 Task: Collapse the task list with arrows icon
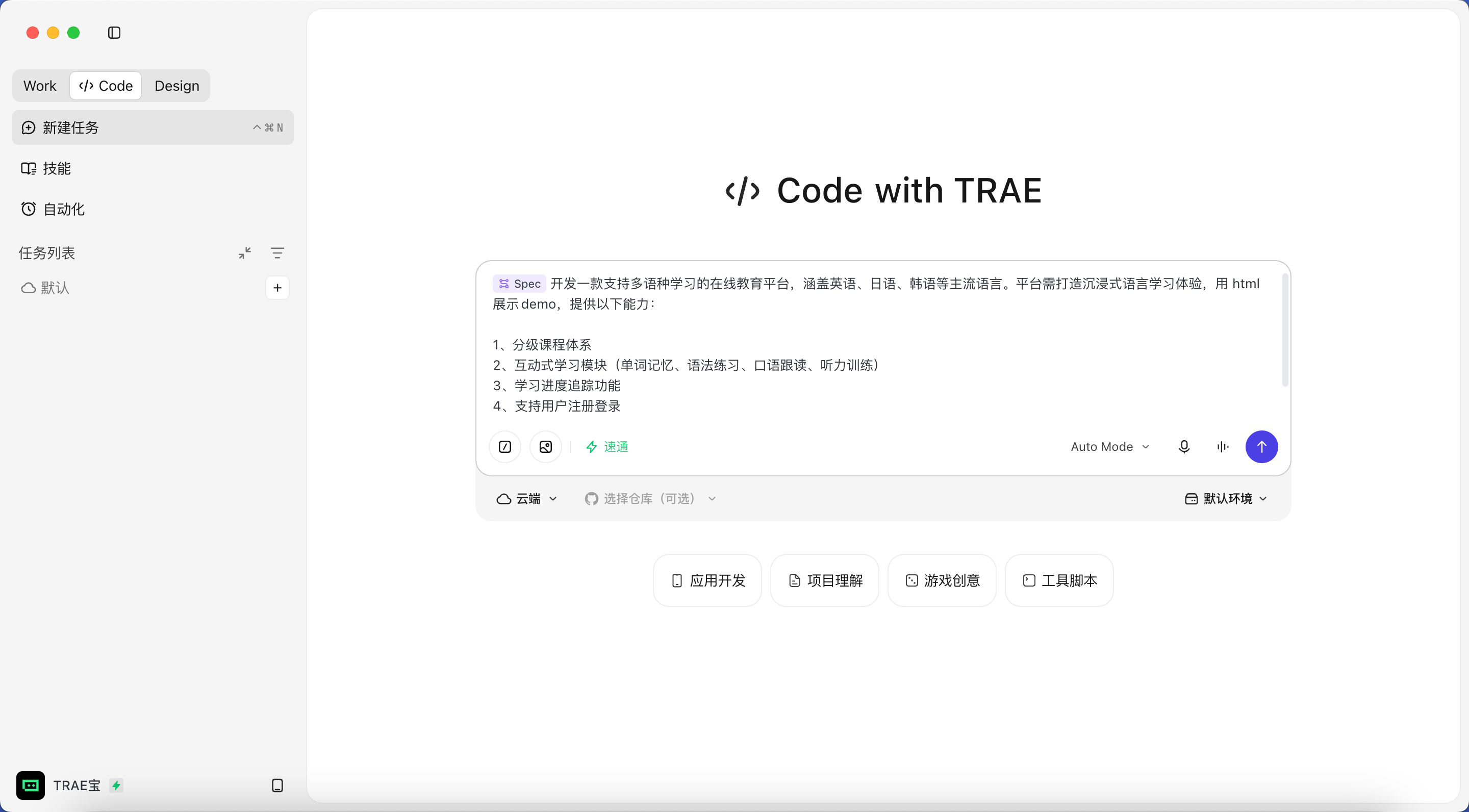[245, 252]
